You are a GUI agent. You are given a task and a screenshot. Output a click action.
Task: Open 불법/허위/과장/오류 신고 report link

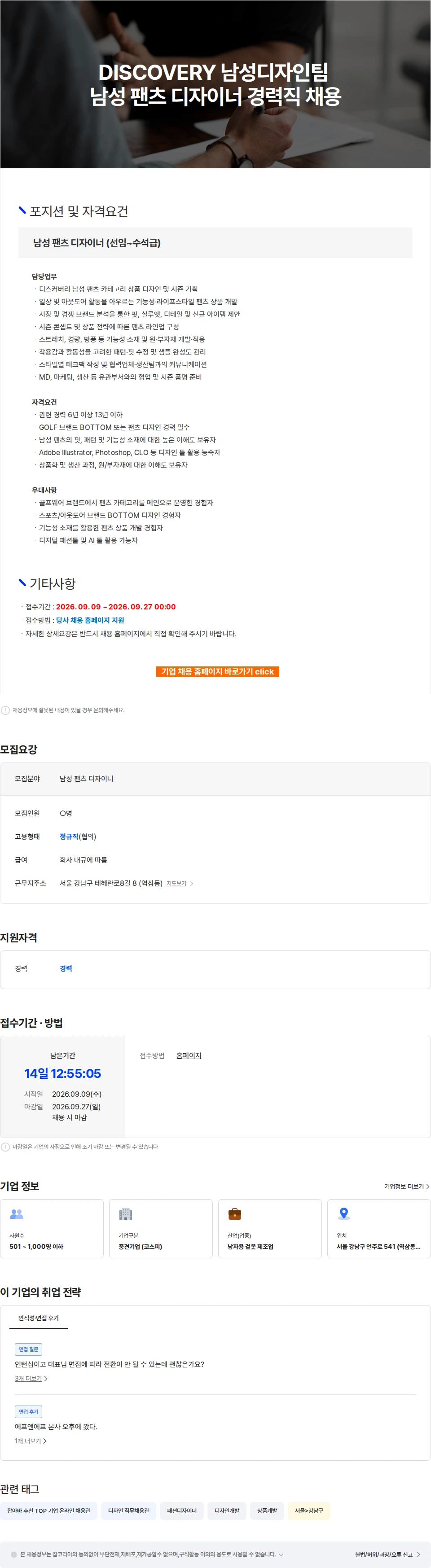pos(388,1555)
